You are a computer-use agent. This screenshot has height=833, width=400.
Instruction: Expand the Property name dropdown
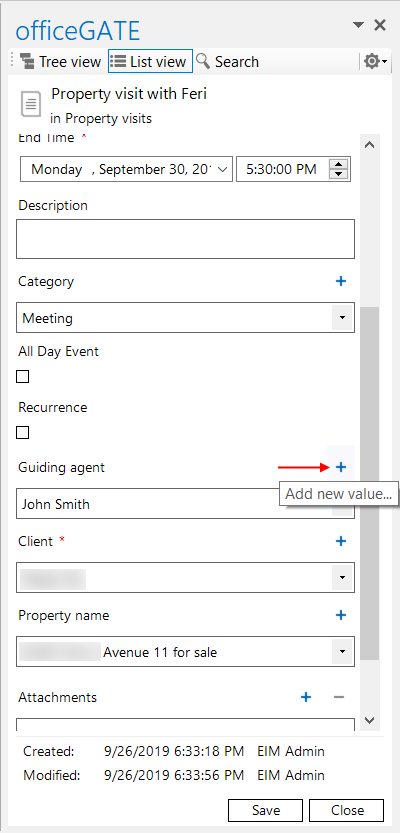pyautogui.click(x=343, y=651)
